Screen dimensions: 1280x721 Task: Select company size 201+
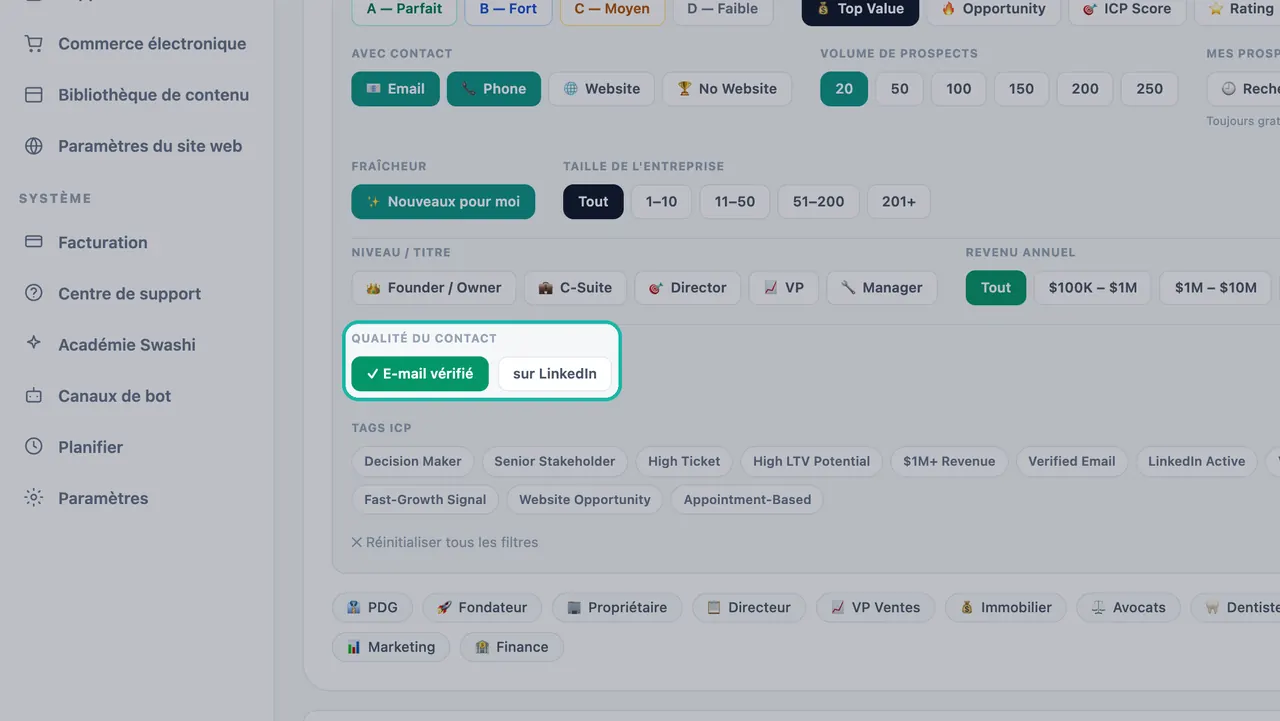tap(899, 202)
